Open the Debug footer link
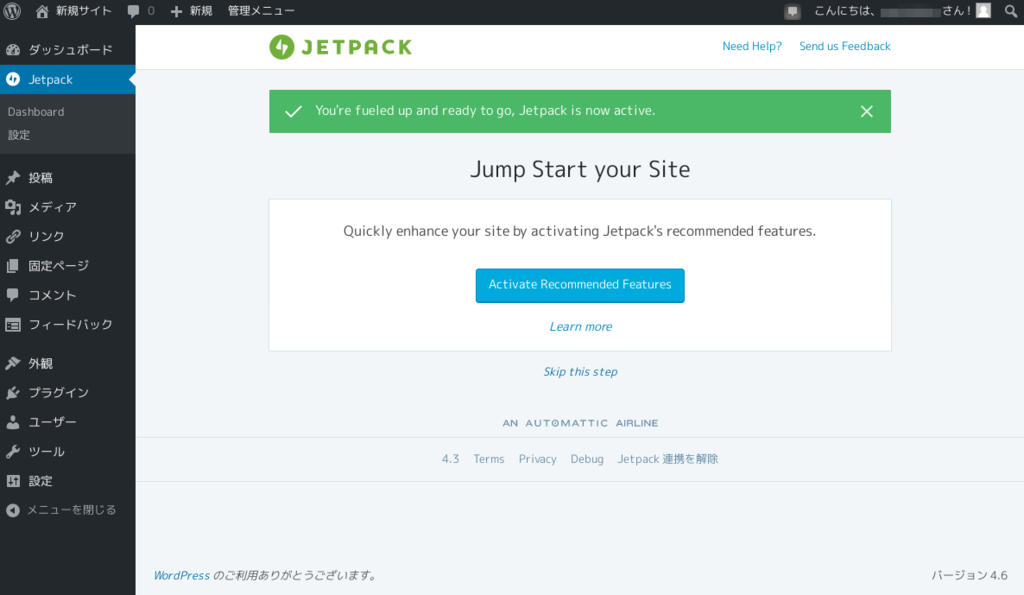Screen dimensions: 1024x595 (587, 459)
